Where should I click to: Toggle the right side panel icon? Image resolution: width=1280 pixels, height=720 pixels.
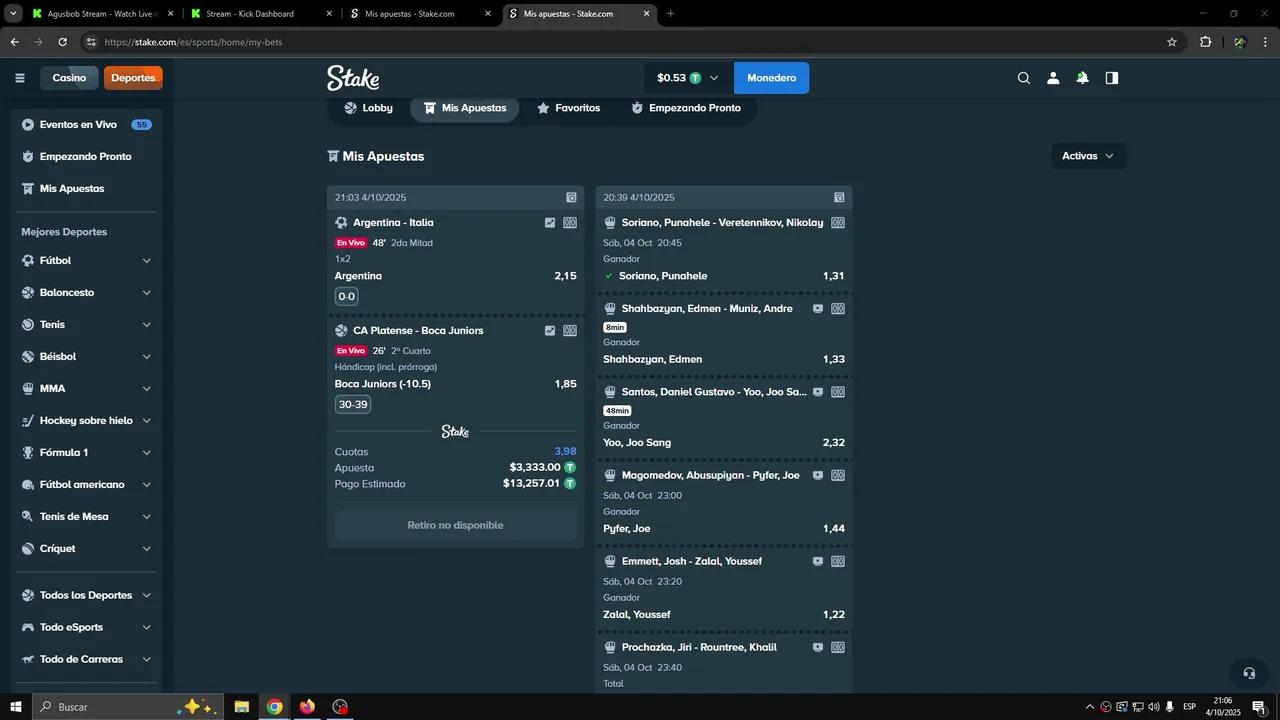(1112, 78)
